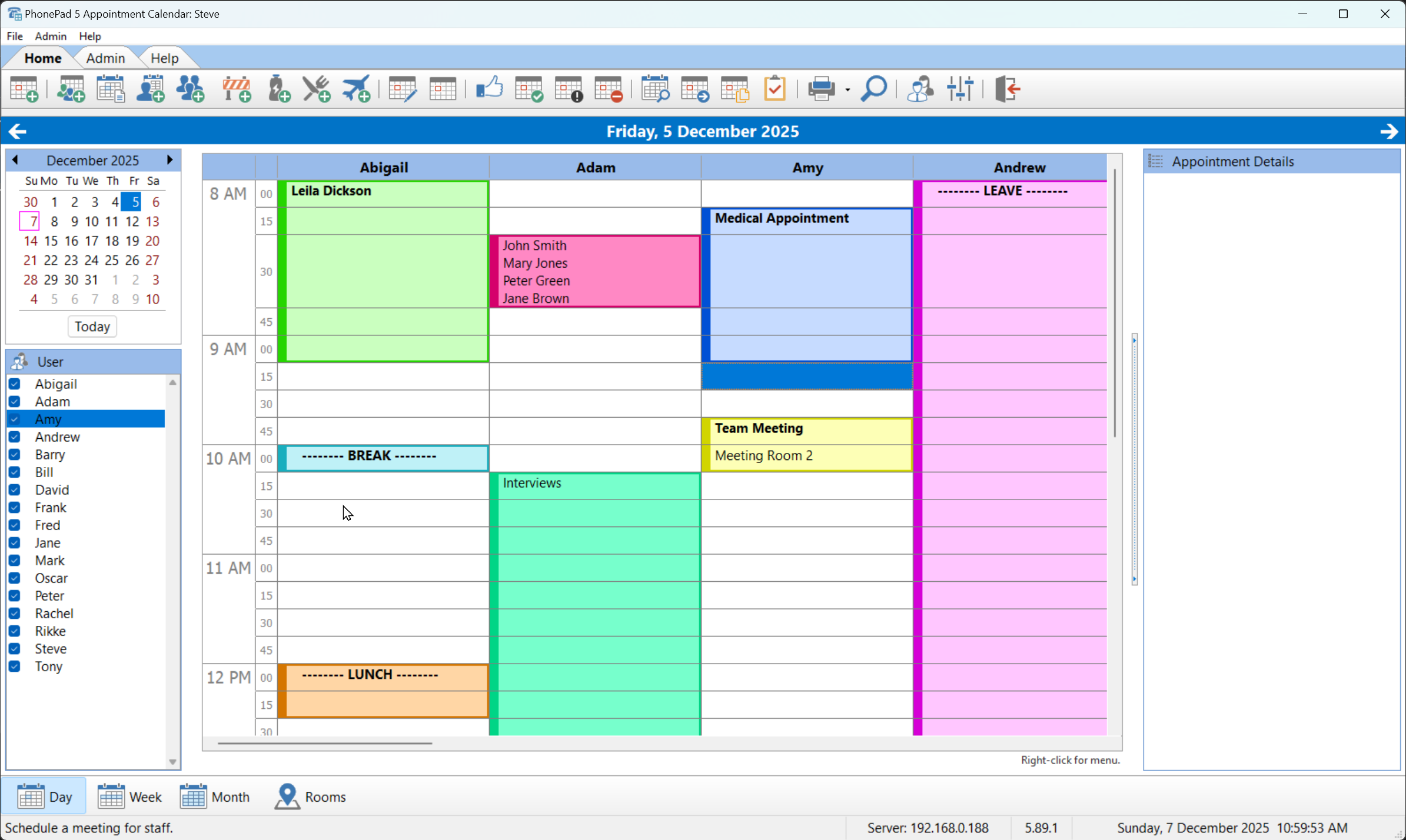1406x840 pixels.
Task: Click the exit door logout icon
Action: (1007, 89)
